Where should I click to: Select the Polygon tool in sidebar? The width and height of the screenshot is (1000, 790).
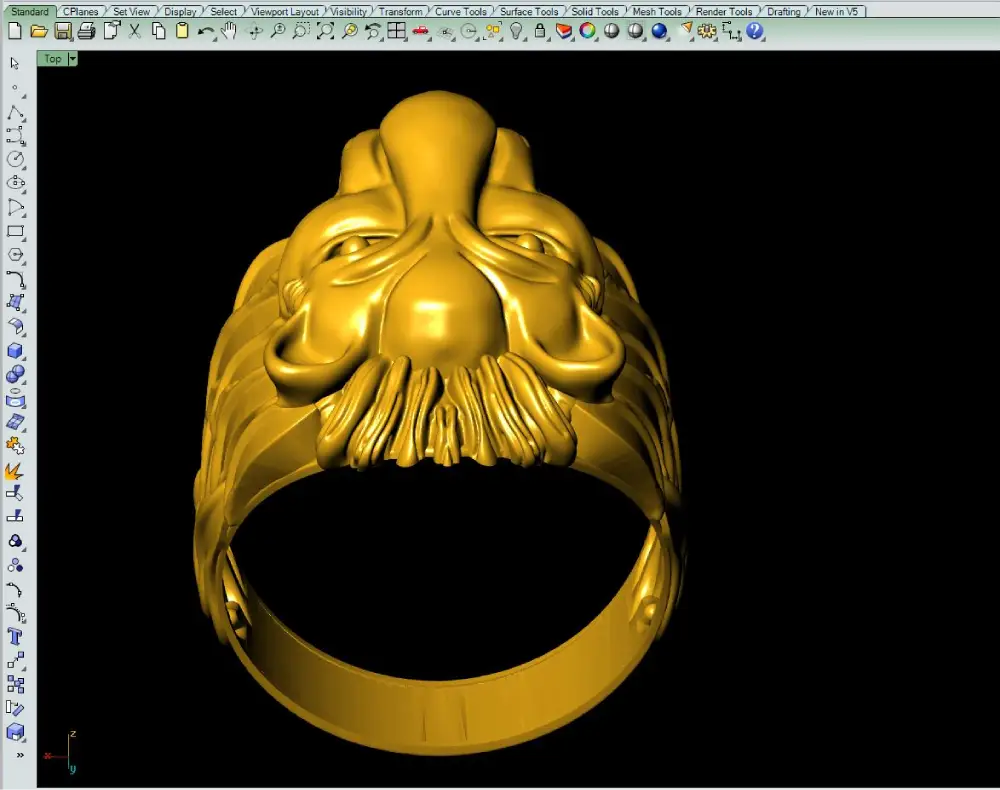pyautogui.click(x=15, y=255)
